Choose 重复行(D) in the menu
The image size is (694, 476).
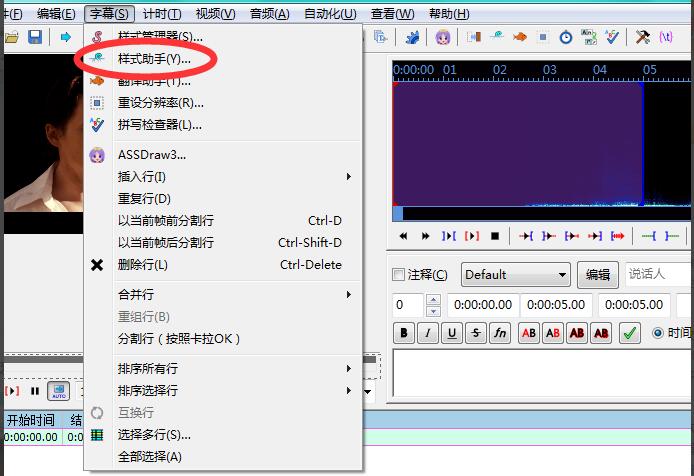click(x=224, y=198)
